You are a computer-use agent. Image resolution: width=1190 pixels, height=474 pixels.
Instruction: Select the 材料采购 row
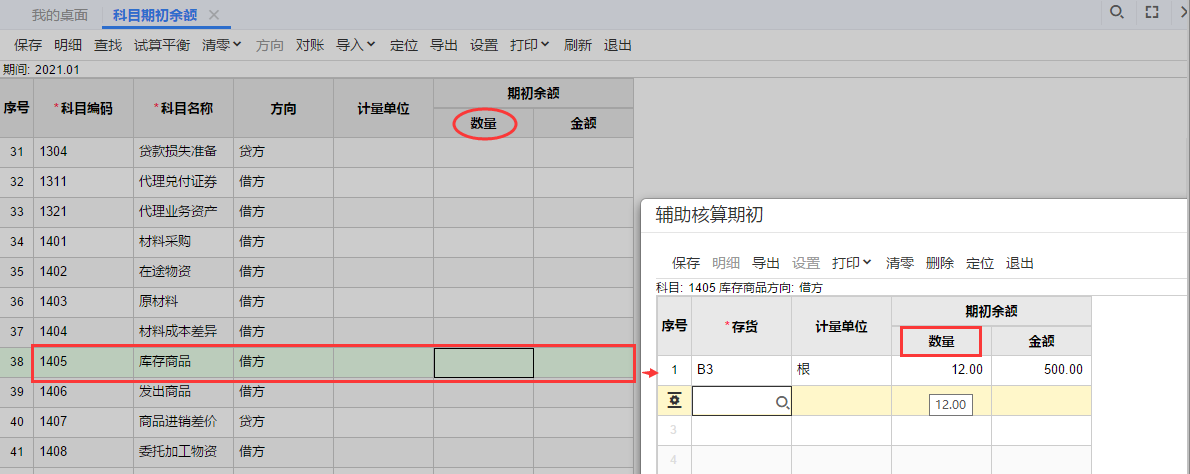(x=316, y=242)
